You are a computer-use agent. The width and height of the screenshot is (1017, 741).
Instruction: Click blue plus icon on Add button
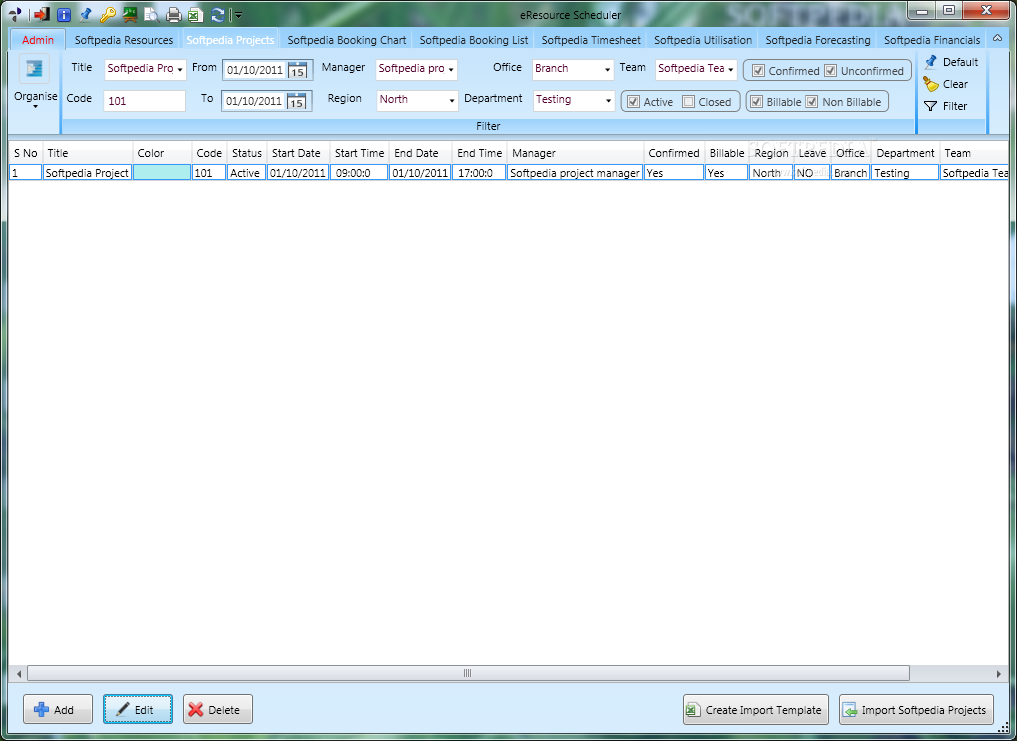42,710
